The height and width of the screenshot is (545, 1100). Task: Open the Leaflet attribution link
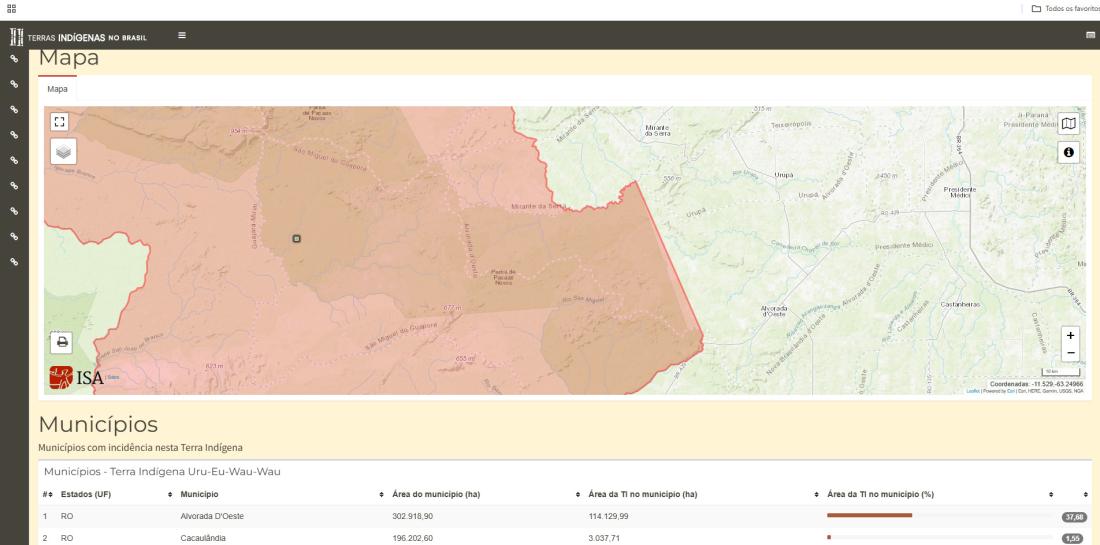tap(972, 391)
